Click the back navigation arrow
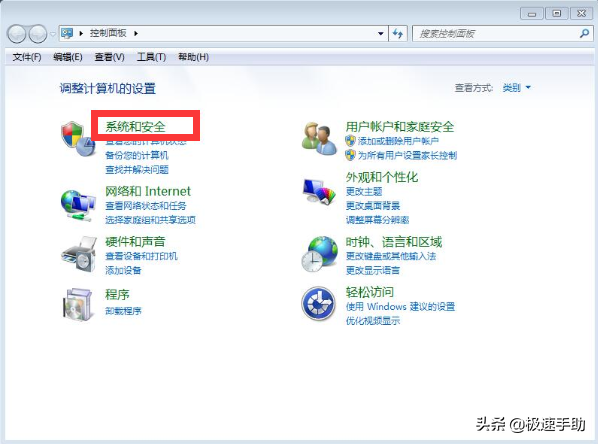Image resolution: width=598 pixels, height=444 pixels. click(17, 34)
